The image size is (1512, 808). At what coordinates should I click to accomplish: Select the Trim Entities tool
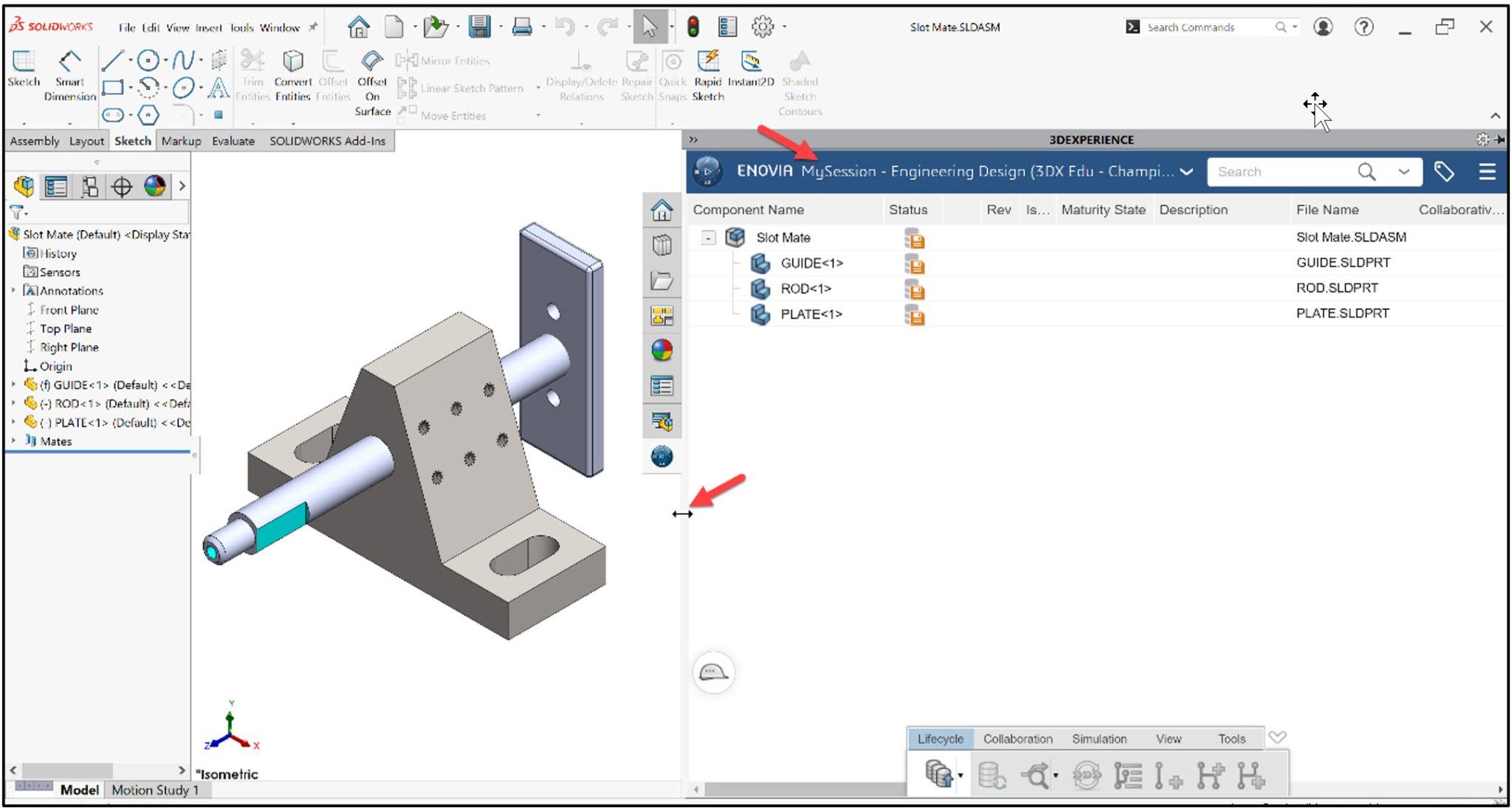(x=252, y=74)
